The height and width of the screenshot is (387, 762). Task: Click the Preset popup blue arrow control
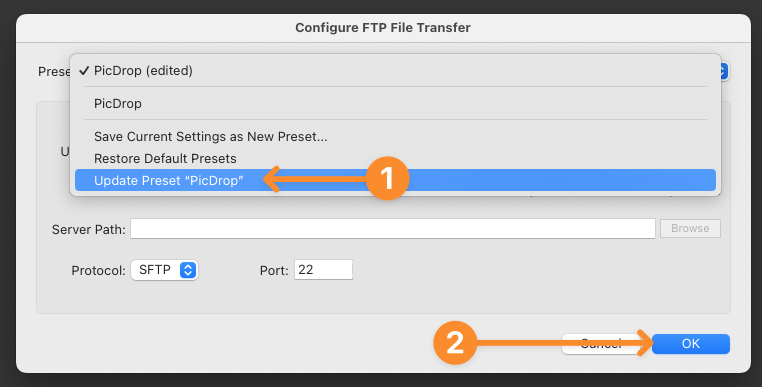pyautogui.click(x=723, y=71)
